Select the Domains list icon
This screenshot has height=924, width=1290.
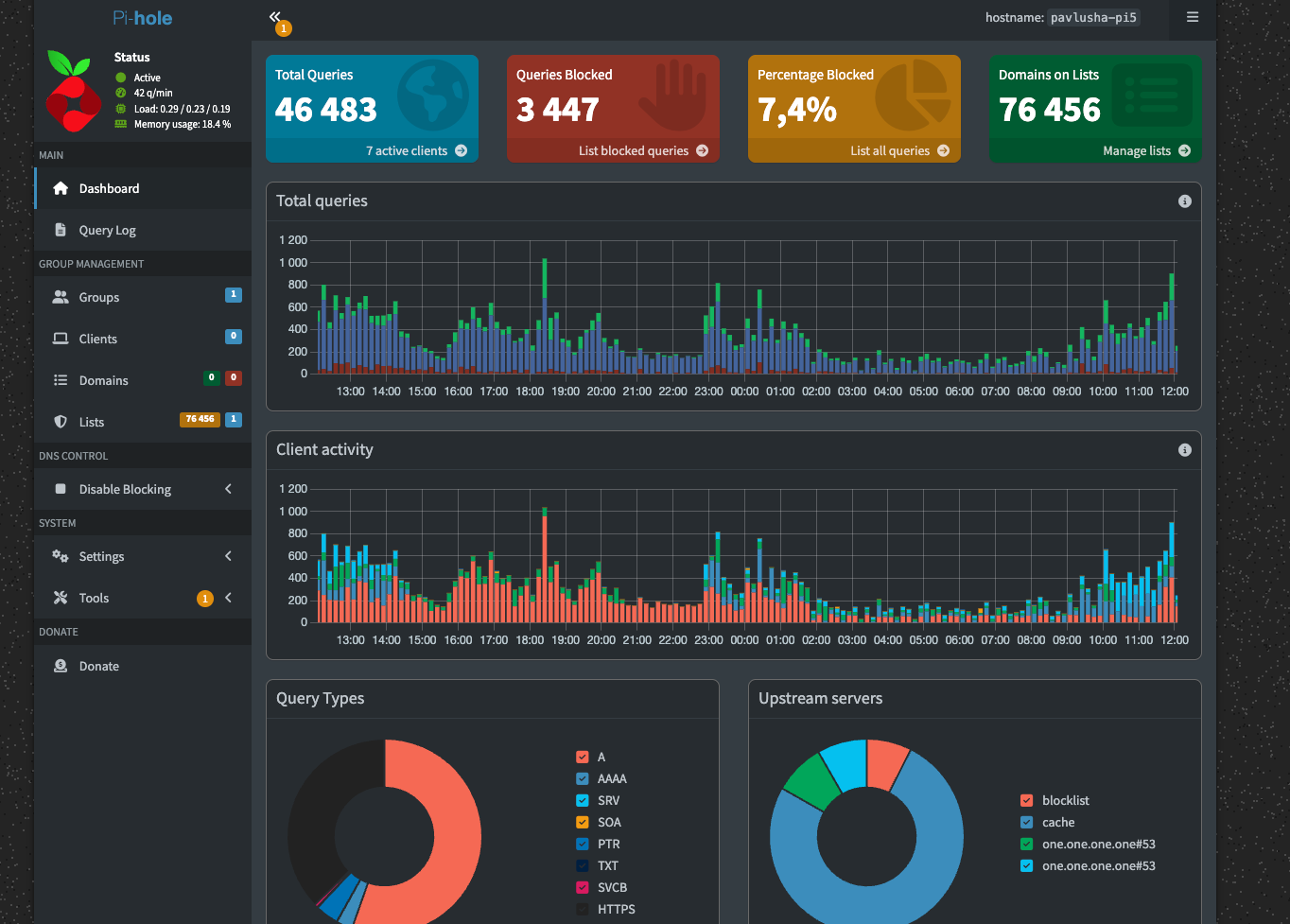(x=61, y=380)
